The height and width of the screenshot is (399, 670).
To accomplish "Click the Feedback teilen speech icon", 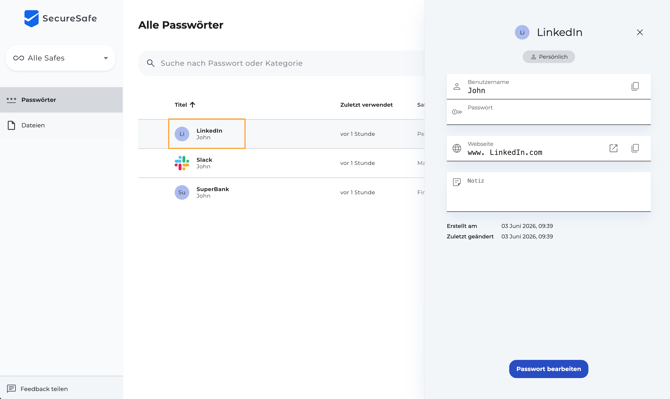I will tap(12, 388).
